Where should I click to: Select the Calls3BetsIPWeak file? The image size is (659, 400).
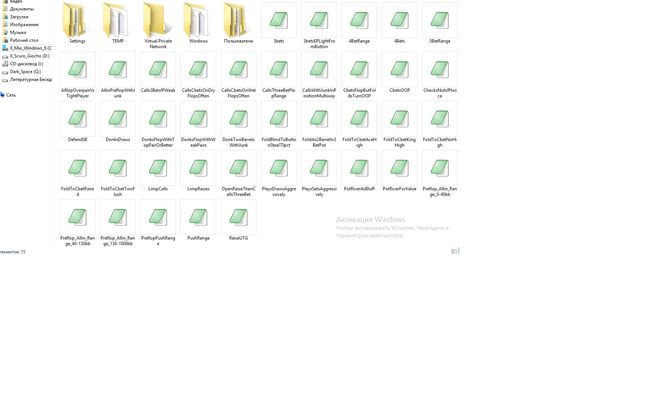point(158,73)
